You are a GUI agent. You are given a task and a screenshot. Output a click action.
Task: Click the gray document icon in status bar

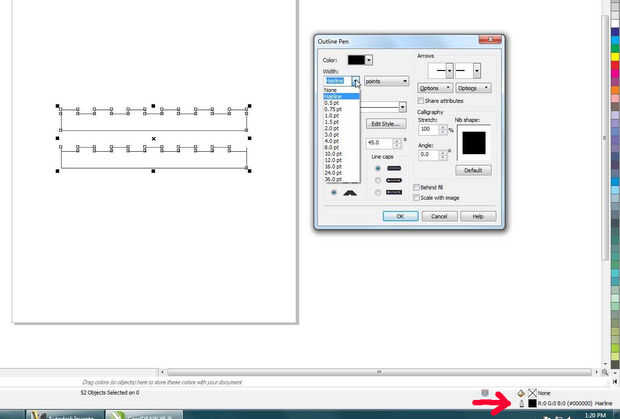click(485, 393)
